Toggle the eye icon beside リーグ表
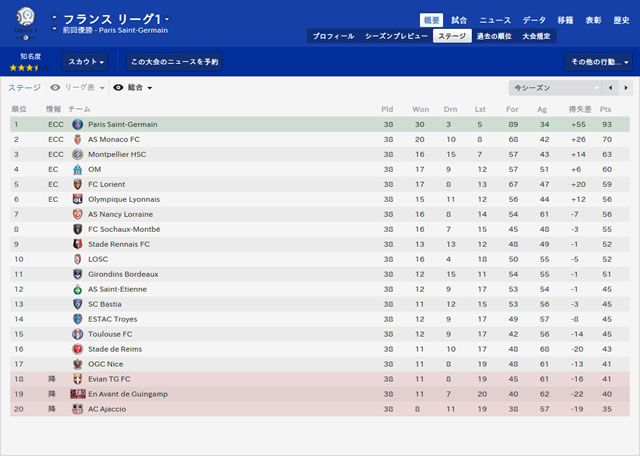 click(x=55, y=88)
